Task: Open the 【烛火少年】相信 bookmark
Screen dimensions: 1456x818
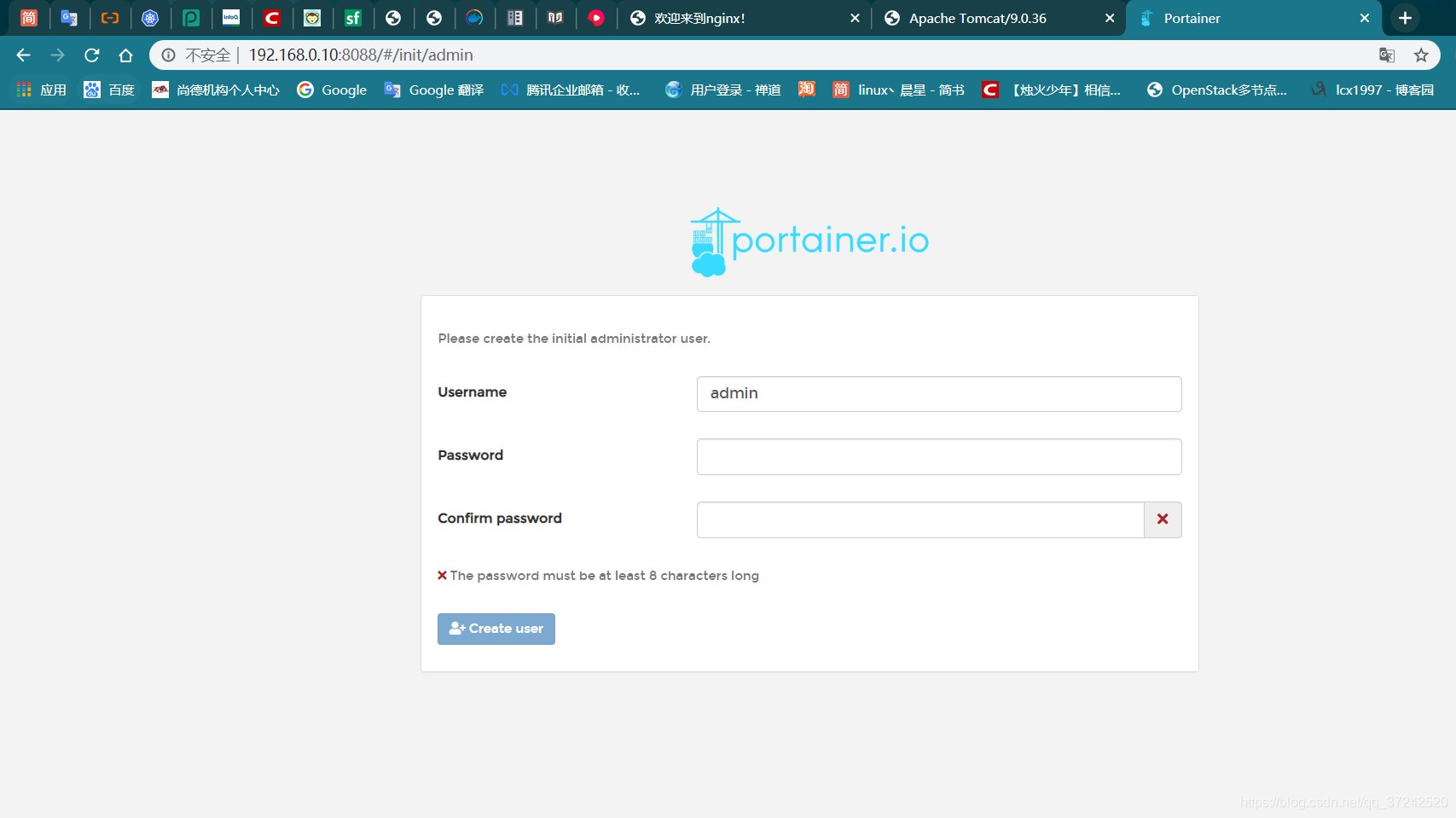Action: [1052, 90]
